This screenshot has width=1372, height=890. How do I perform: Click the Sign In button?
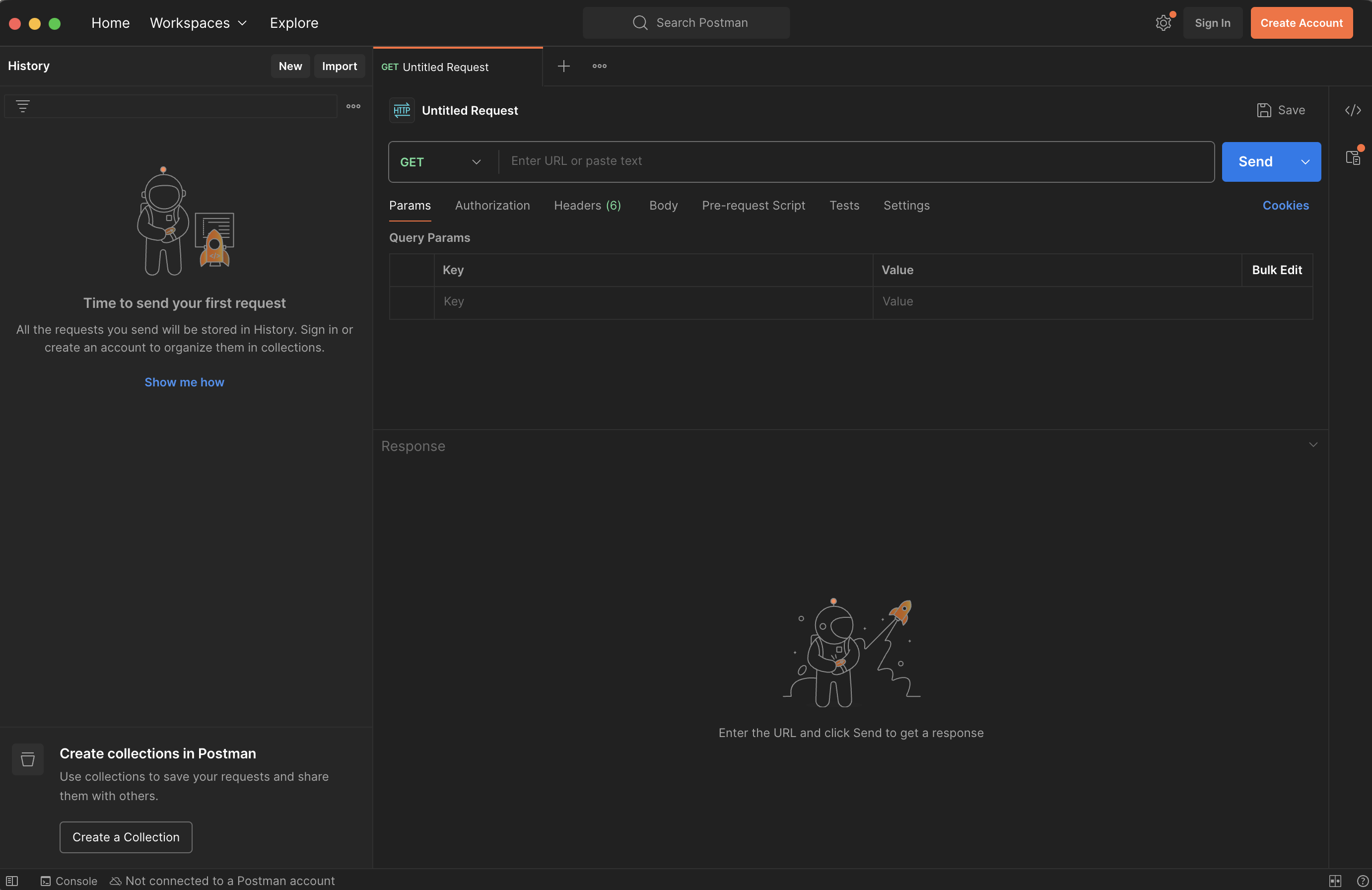1213,23
